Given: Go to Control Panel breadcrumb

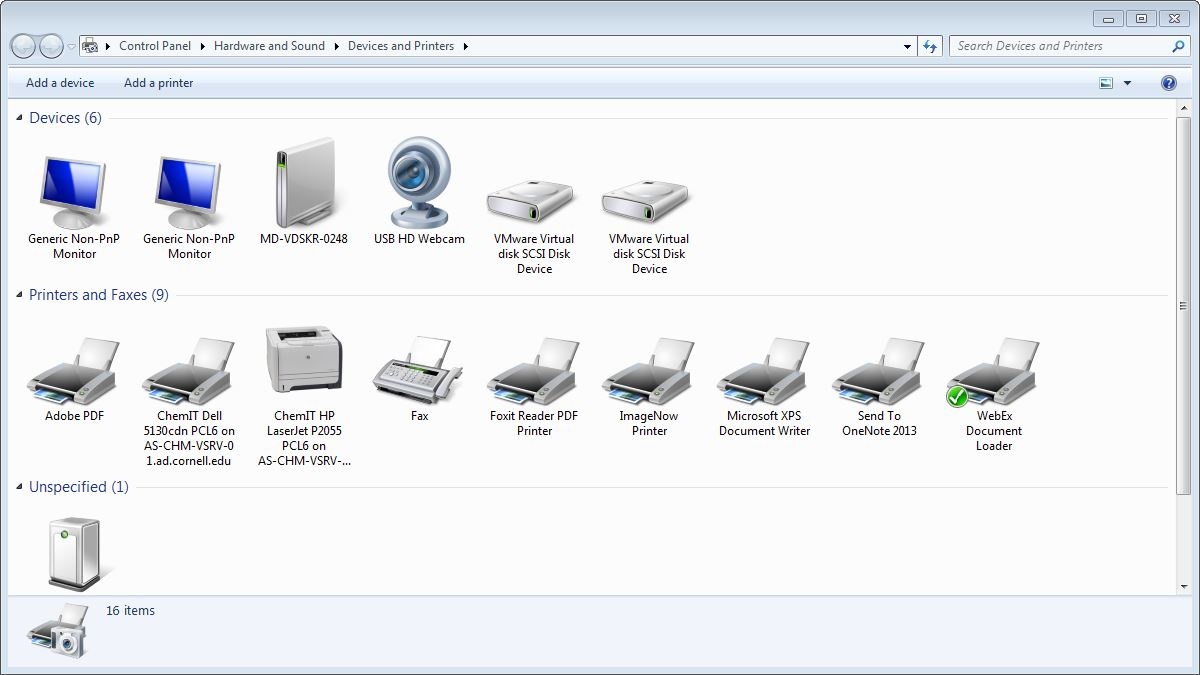Looking at the screenshot, I should 155,46.
